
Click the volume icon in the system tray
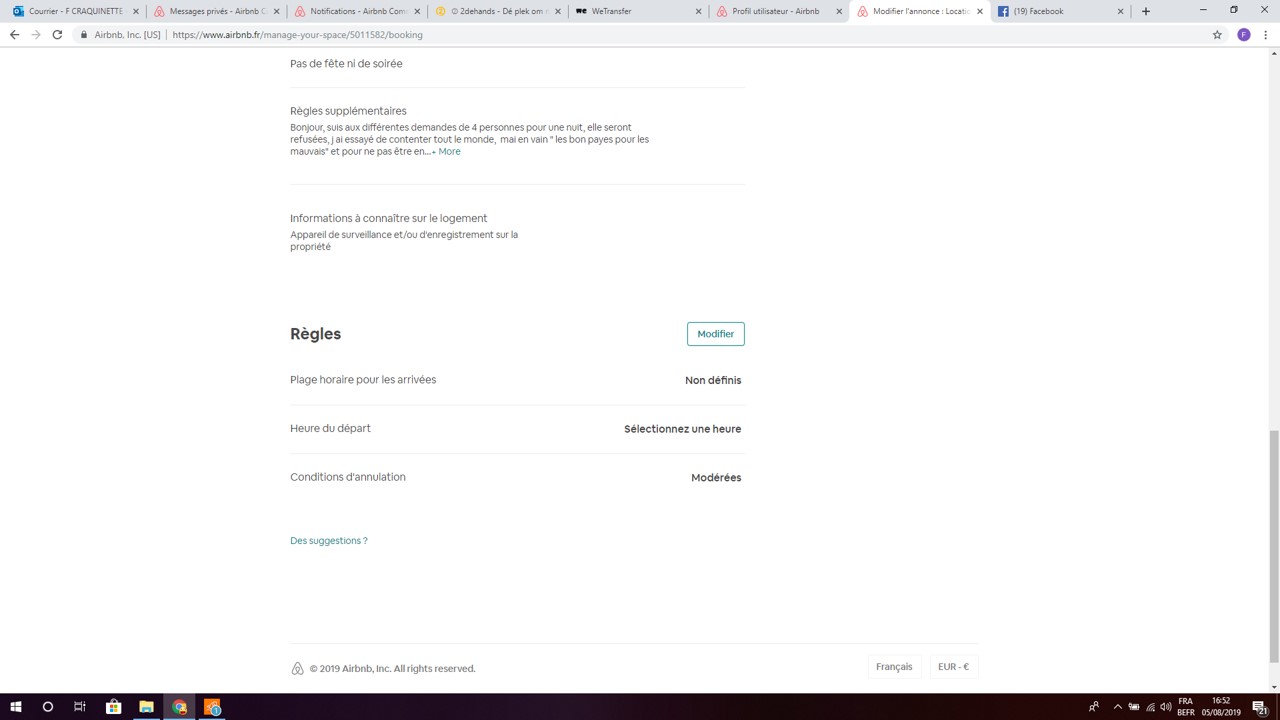click(x=1165, y=707)
